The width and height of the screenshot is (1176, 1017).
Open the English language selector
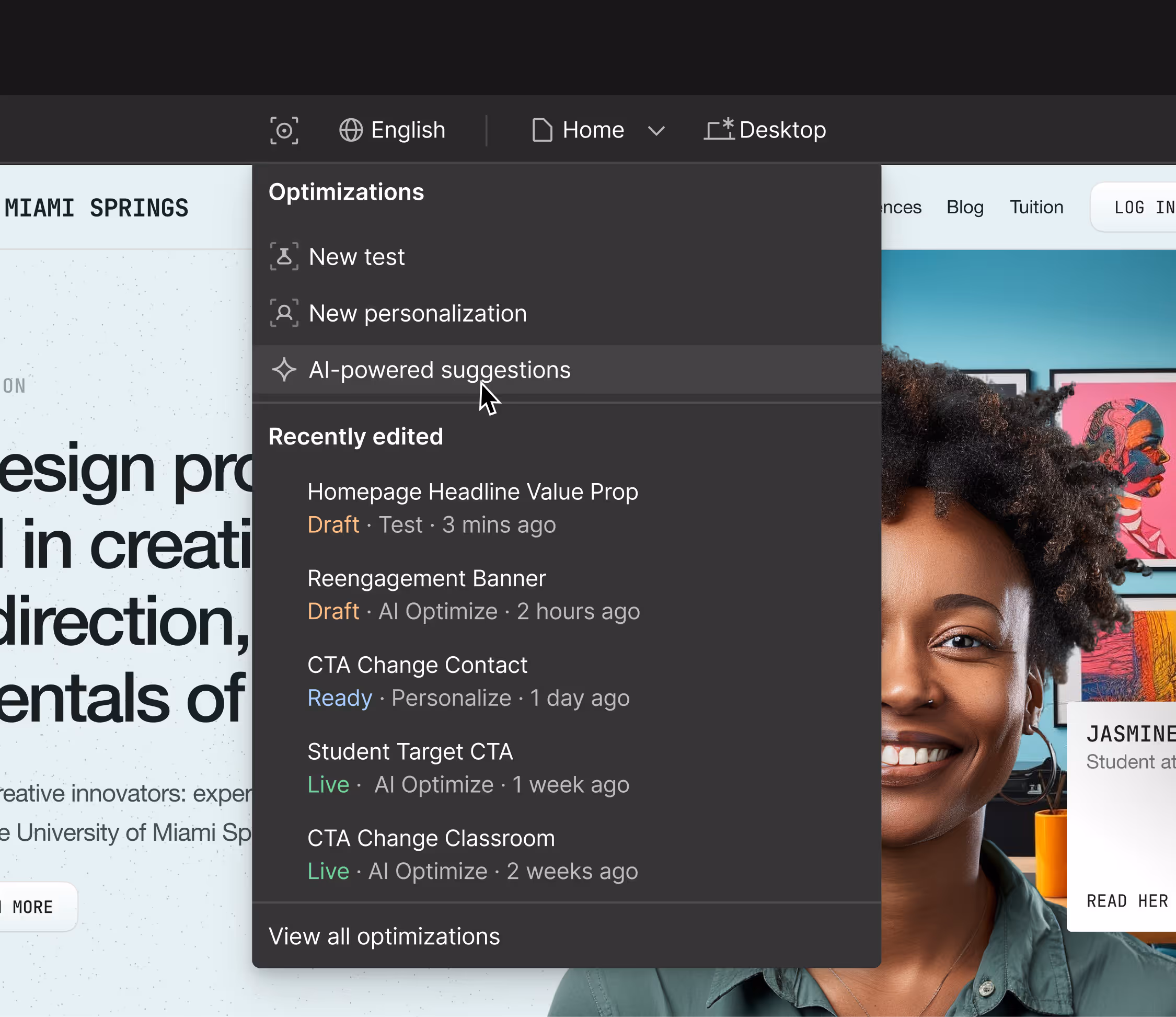tap(408, 131)
